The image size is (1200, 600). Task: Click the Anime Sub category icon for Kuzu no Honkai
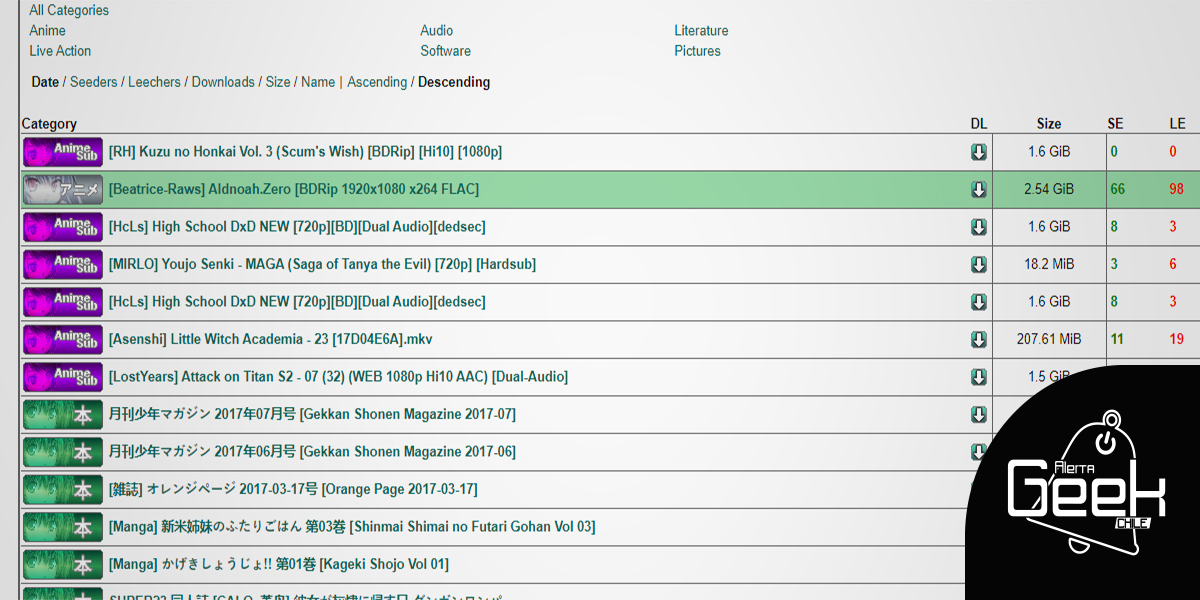tap(63, 152)
